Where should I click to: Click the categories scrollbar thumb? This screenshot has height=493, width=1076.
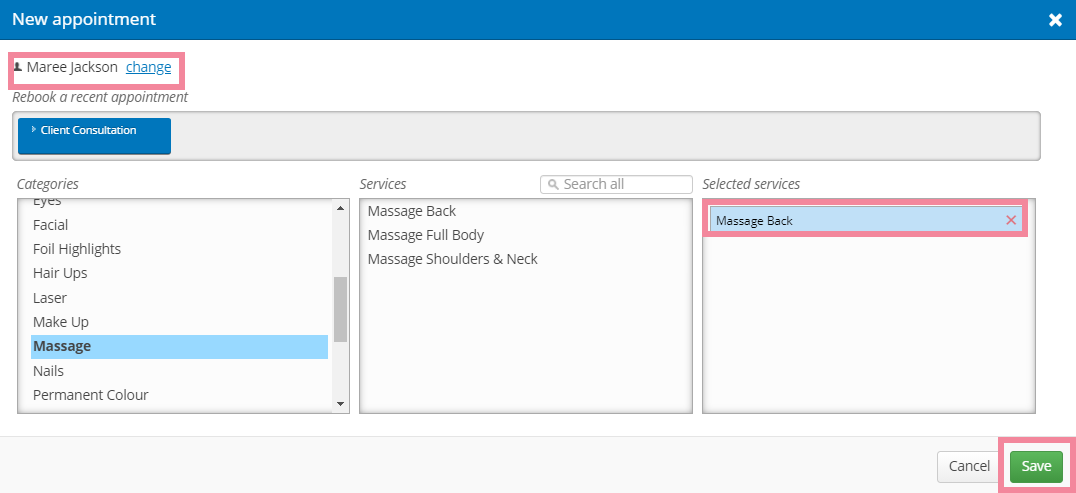pyautogui.click(x=340, y=309)
